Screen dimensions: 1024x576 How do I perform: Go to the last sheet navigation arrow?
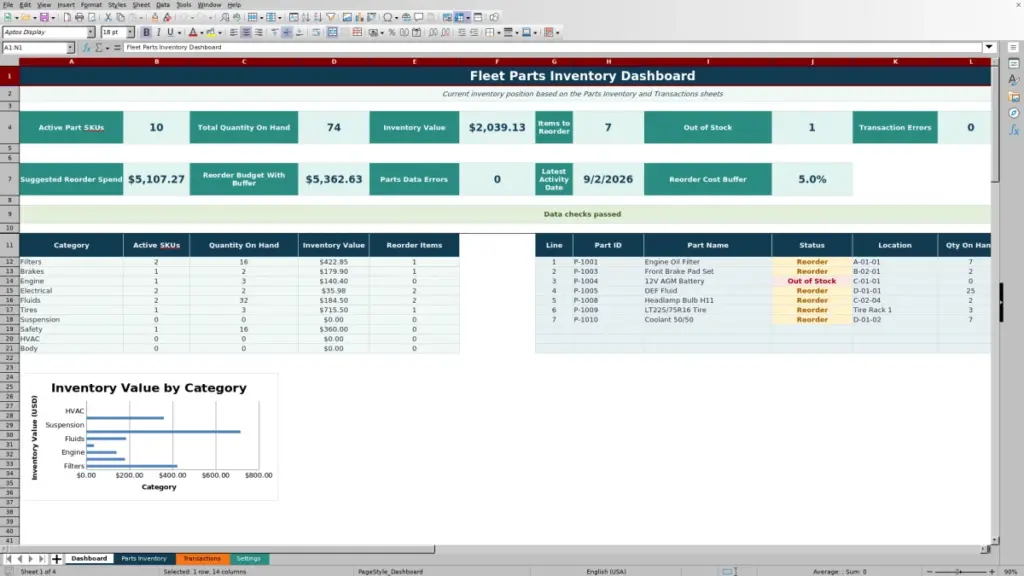[42, 559]
